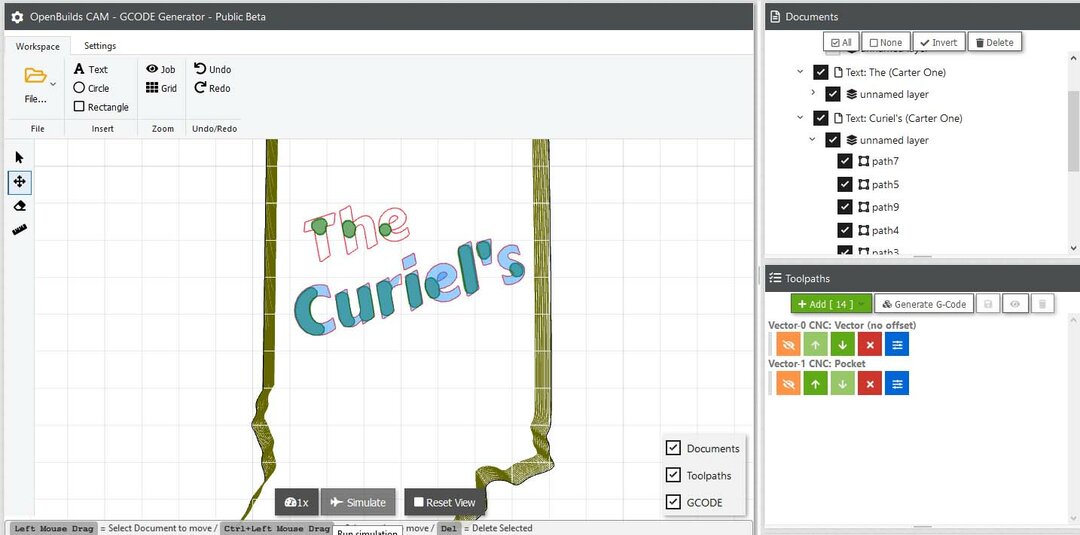The height and width of the screenshot is (535, 1080).
Task: Collapse Text: Curiel's (Carter One) tree
Action: click(x=800, y=118)
